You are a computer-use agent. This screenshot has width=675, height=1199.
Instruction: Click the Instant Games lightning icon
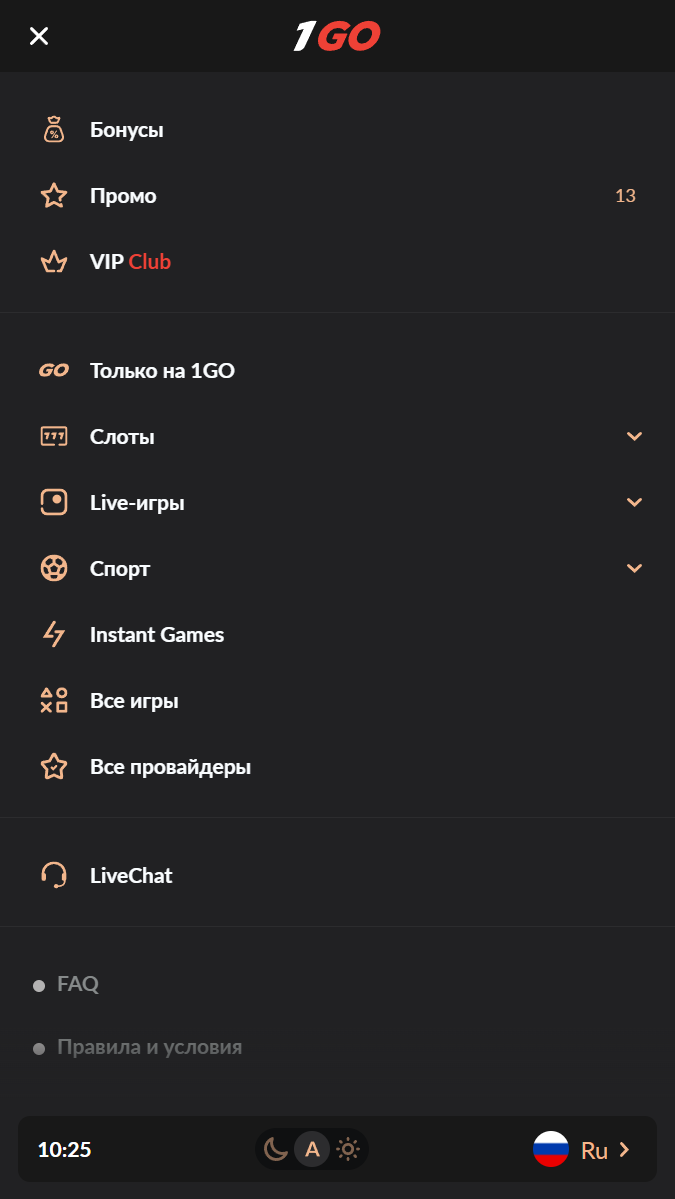pyautogui.click(x=54, y=635)
